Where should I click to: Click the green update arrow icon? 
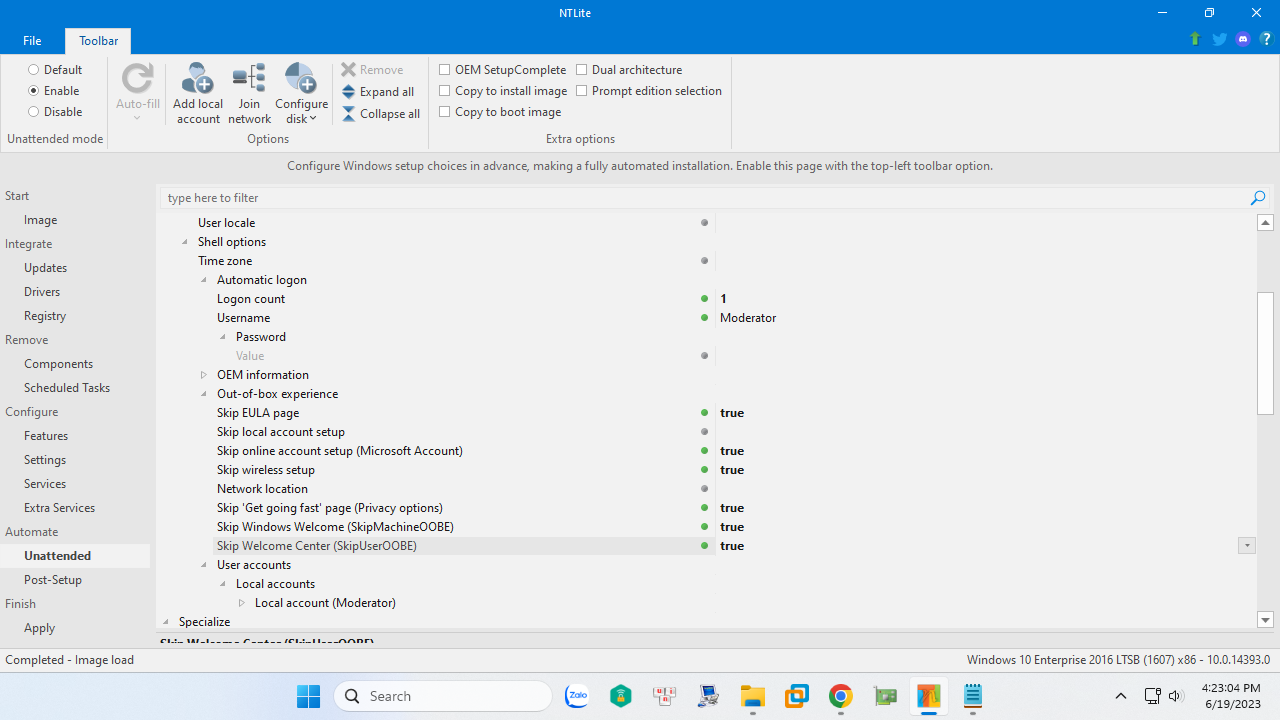point(1195,39)
